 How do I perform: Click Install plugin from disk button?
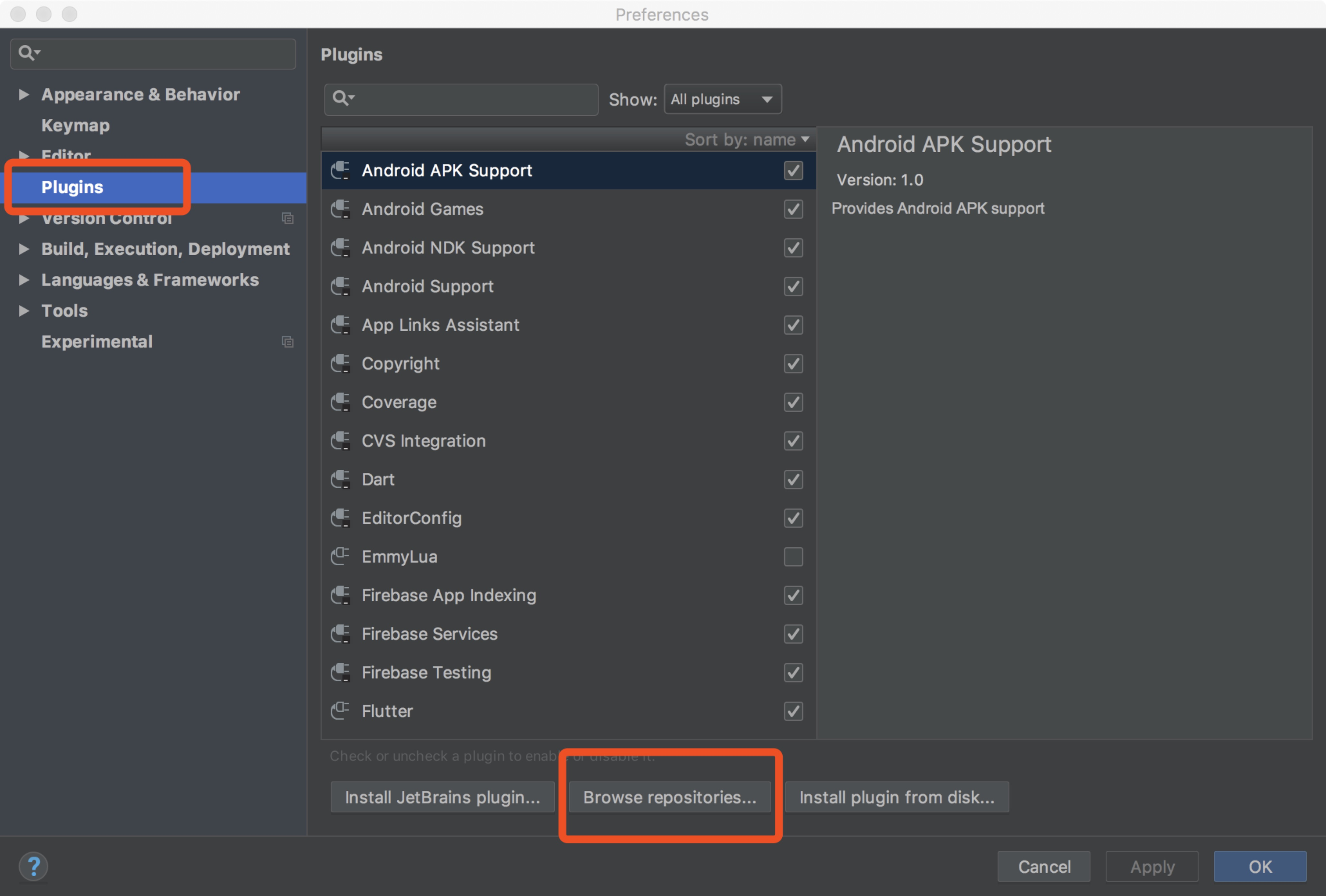[897, 797]
